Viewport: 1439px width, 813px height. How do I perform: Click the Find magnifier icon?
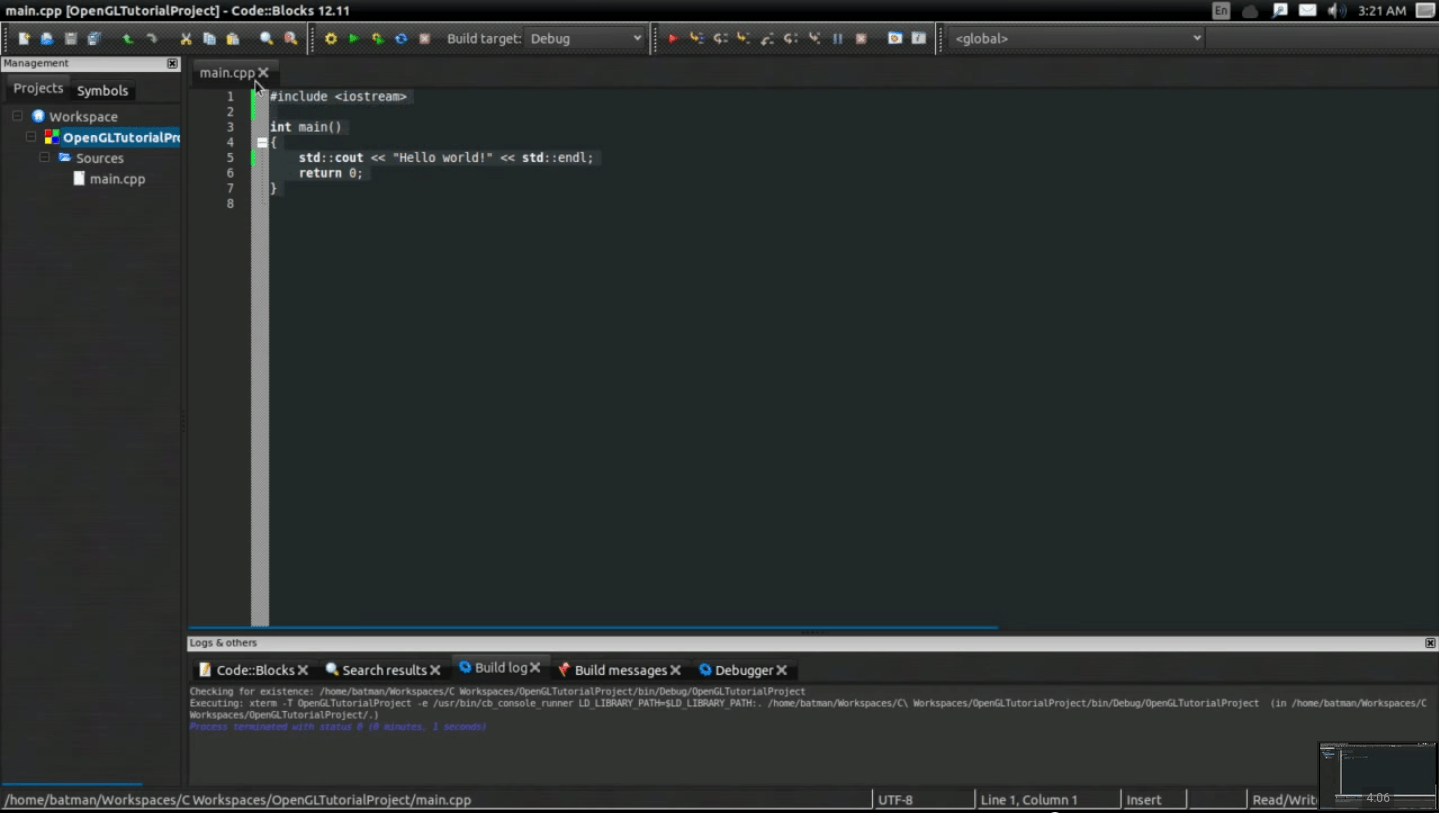click(x=267, y=39)
